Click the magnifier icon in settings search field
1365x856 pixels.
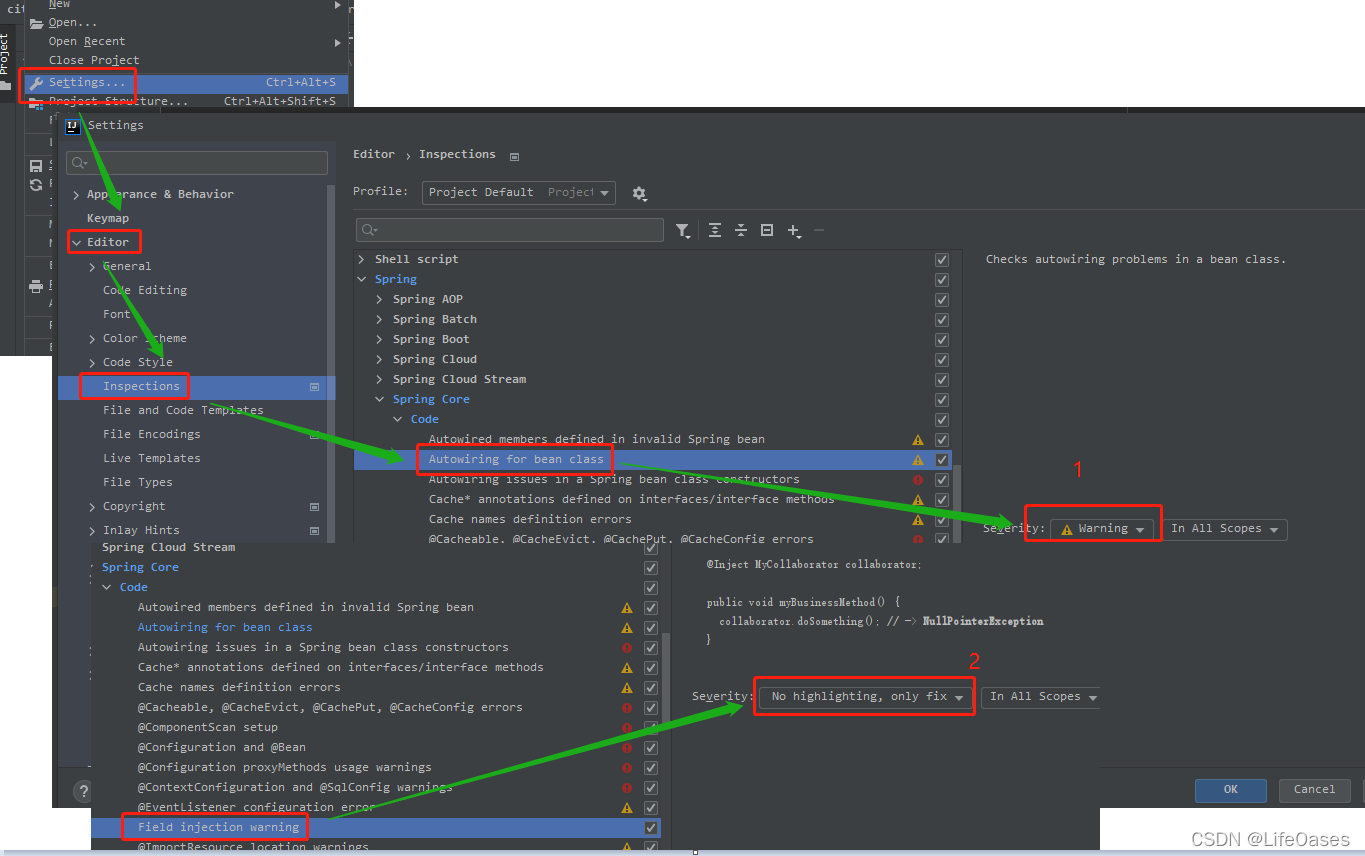(x=77, y=163)
